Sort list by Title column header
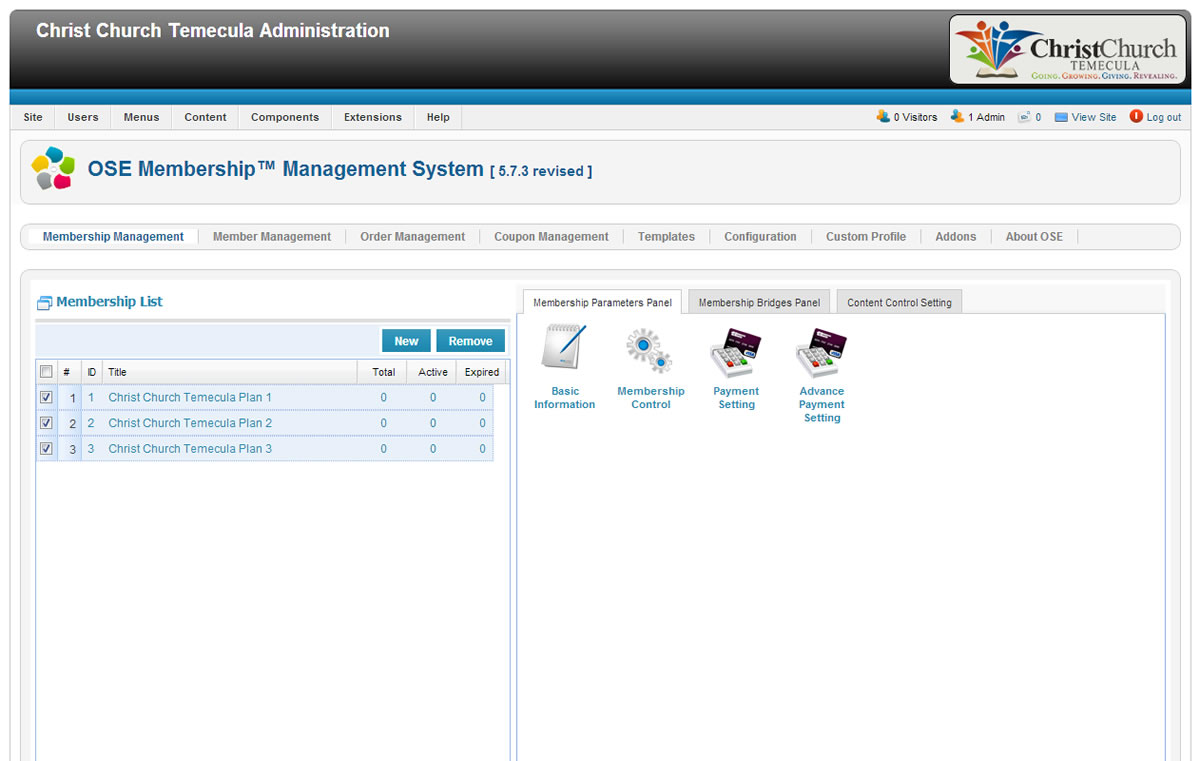 (230, 372)
